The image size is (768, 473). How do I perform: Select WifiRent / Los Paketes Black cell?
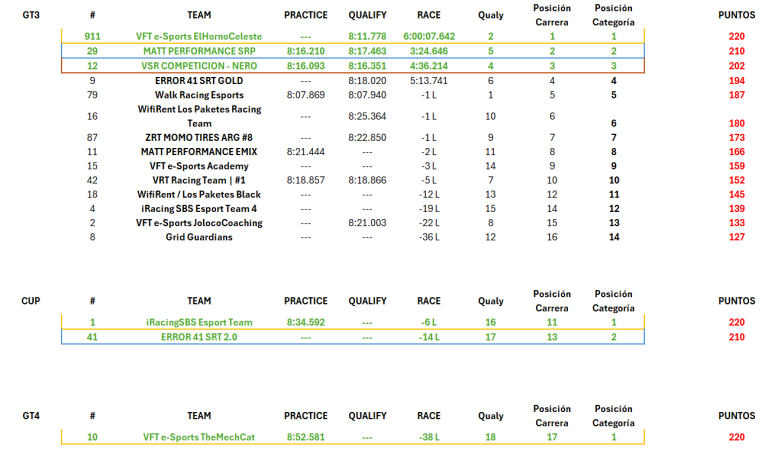click(199, 194)
